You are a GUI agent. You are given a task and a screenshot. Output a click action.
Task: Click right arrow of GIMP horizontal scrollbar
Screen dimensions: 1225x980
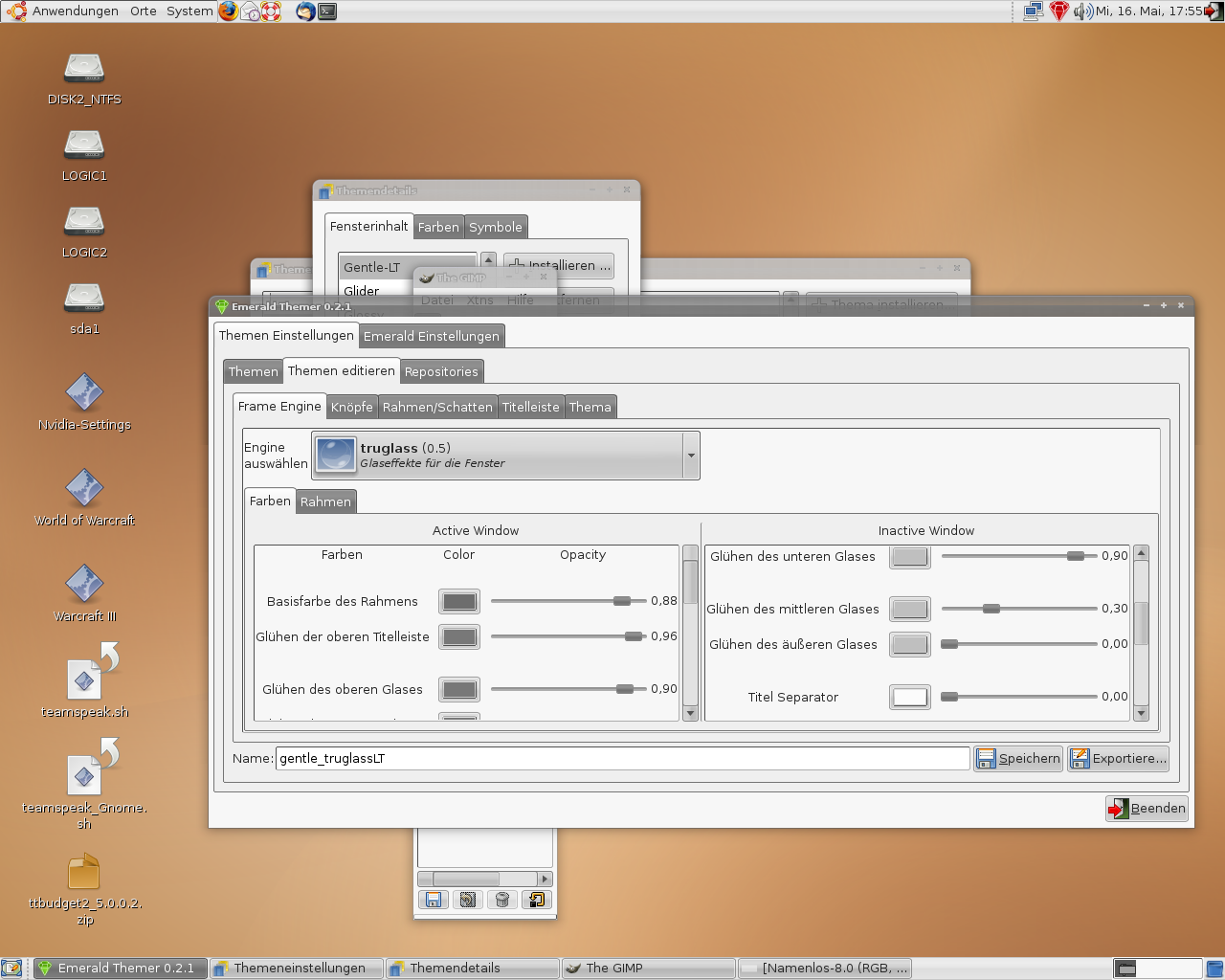coord(545,879)
